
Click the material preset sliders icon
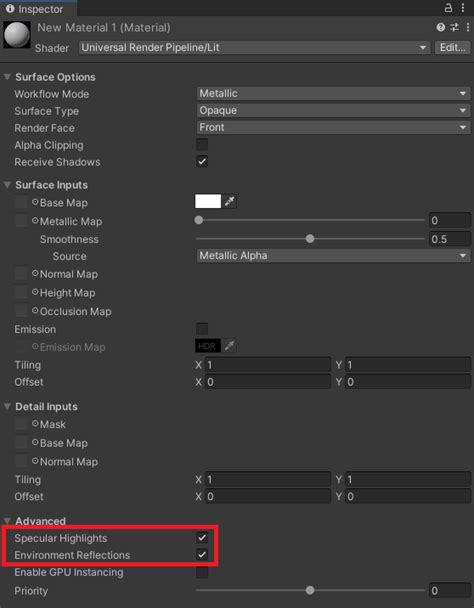click(454, 27)
